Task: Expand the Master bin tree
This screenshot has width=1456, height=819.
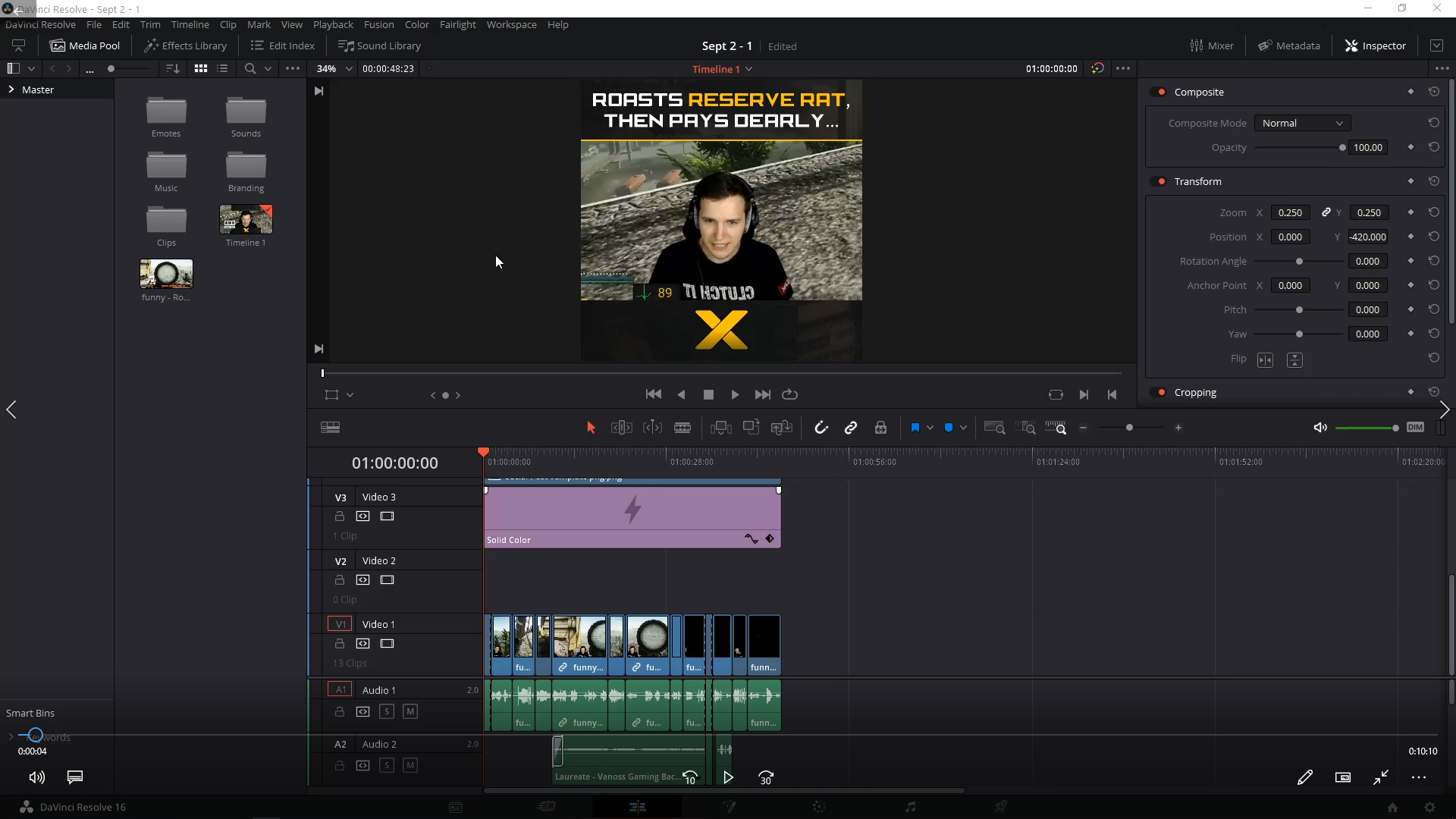Action: [11, 89]
